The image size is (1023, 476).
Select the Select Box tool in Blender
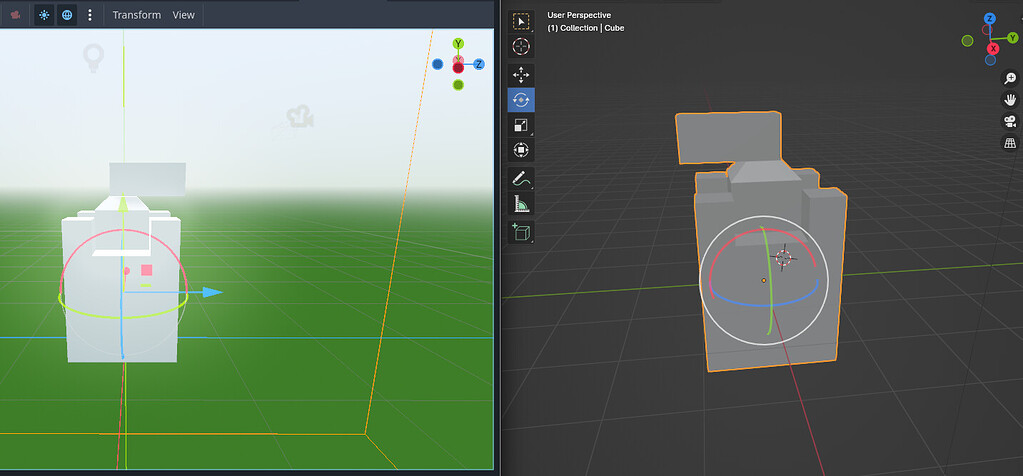coord(521,22)
